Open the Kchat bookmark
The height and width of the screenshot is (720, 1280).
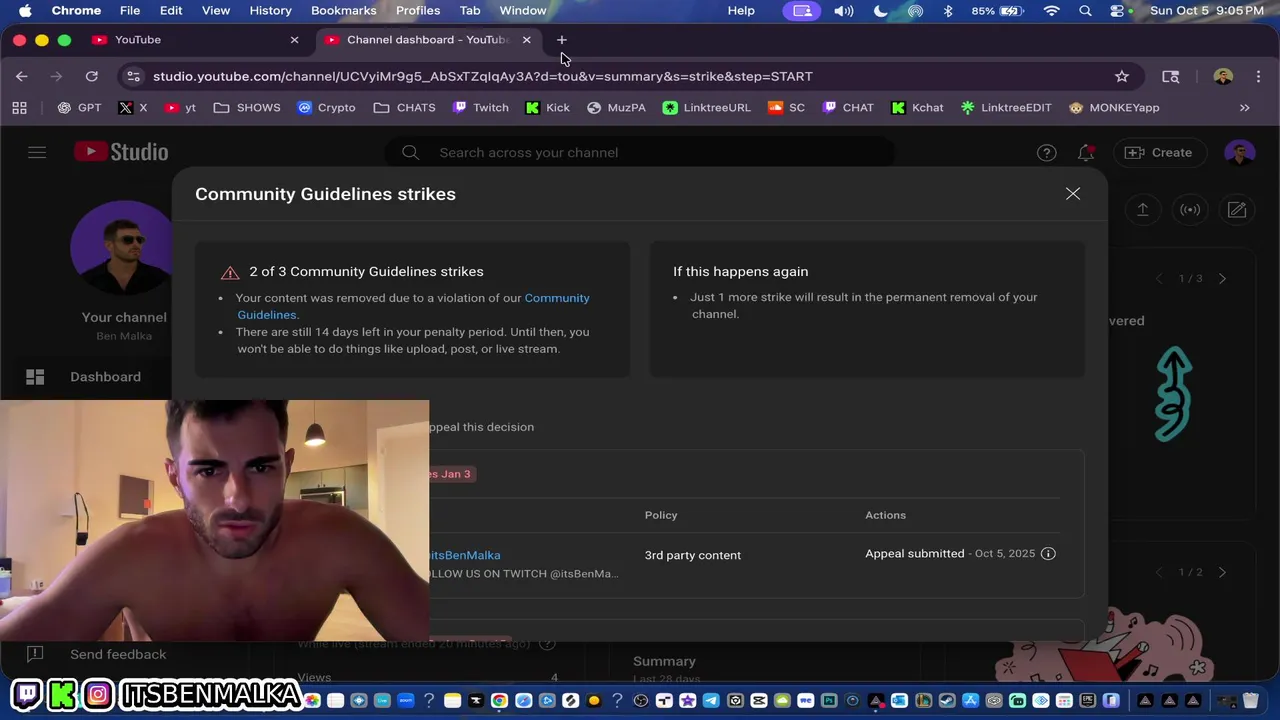[918, 108]
